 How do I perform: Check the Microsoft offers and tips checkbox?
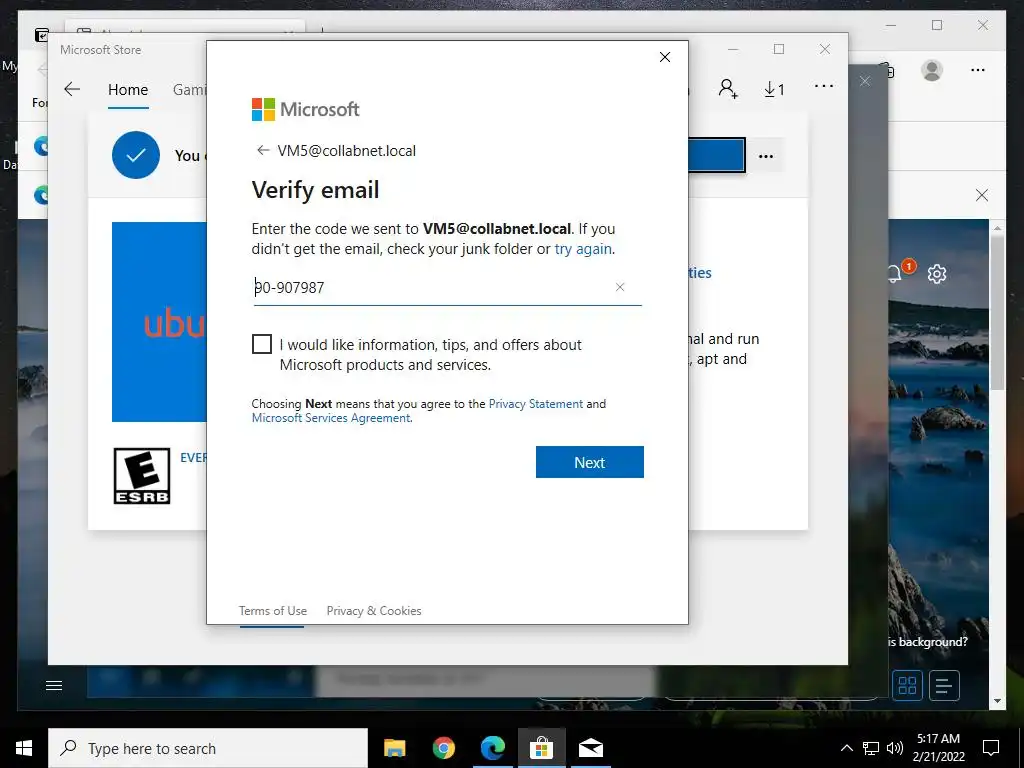point(262,344)
